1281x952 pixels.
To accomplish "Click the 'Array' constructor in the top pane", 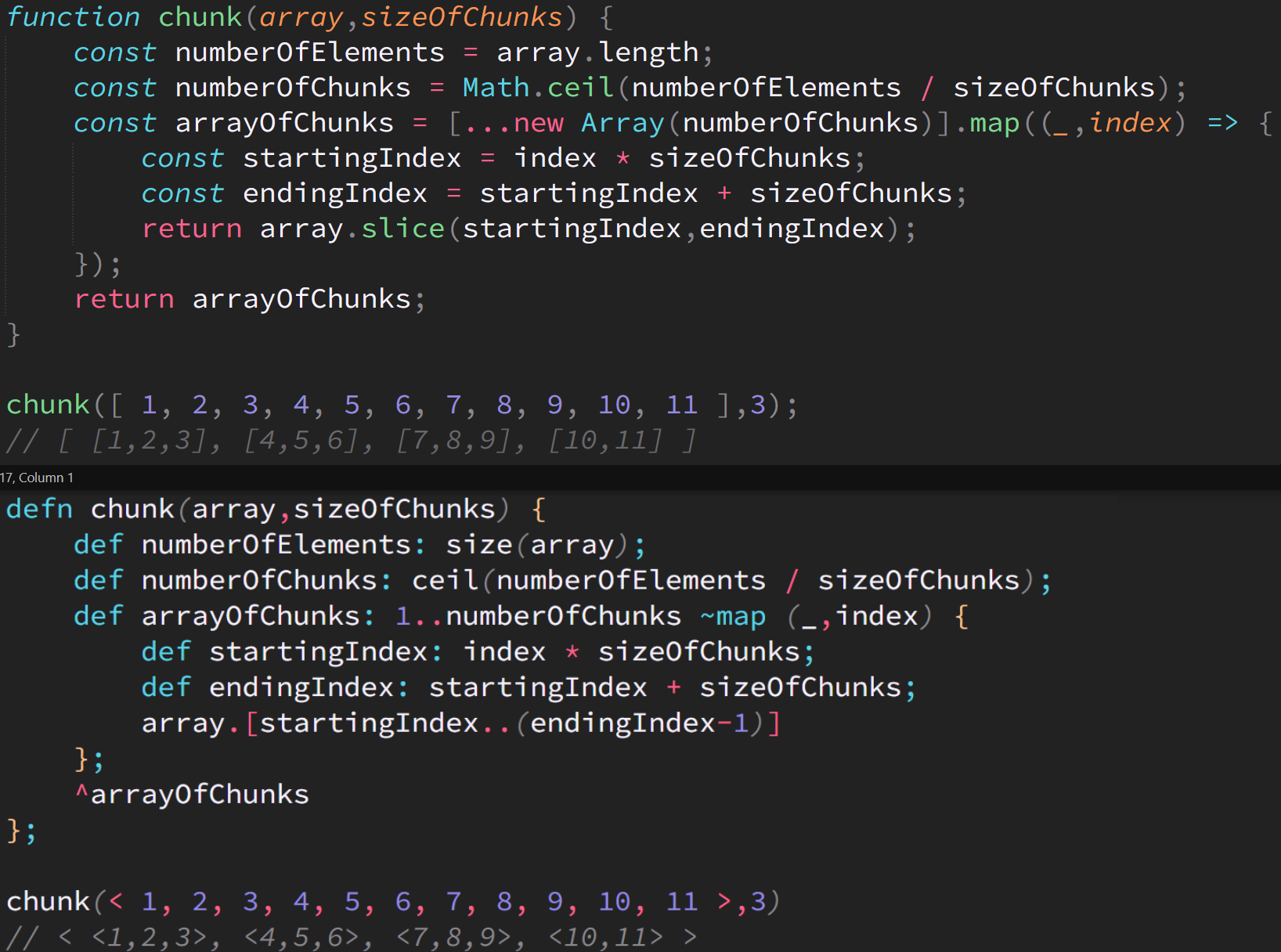I will pyautogui.click(x=622, y=123).
